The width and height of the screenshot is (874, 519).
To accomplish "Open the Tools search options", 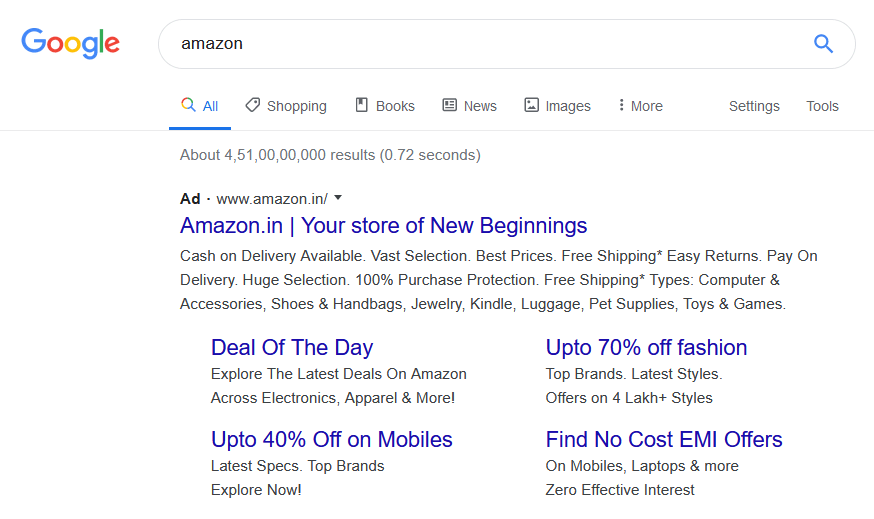I will click(822, 106).
